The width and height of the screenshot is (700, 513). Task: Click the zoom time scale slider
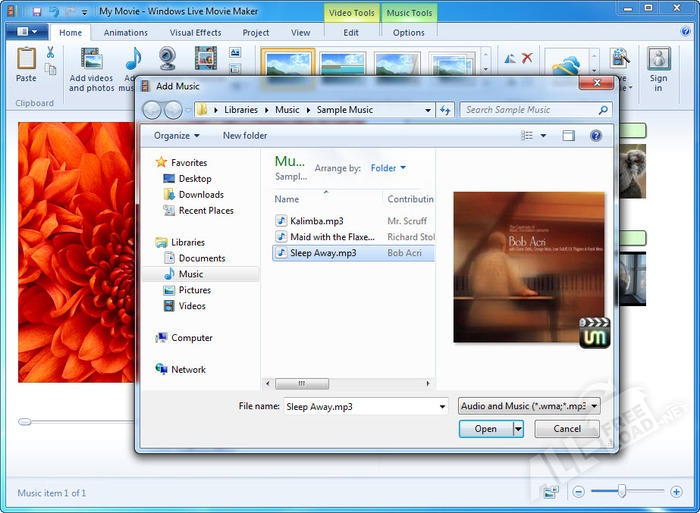[622, 491]
